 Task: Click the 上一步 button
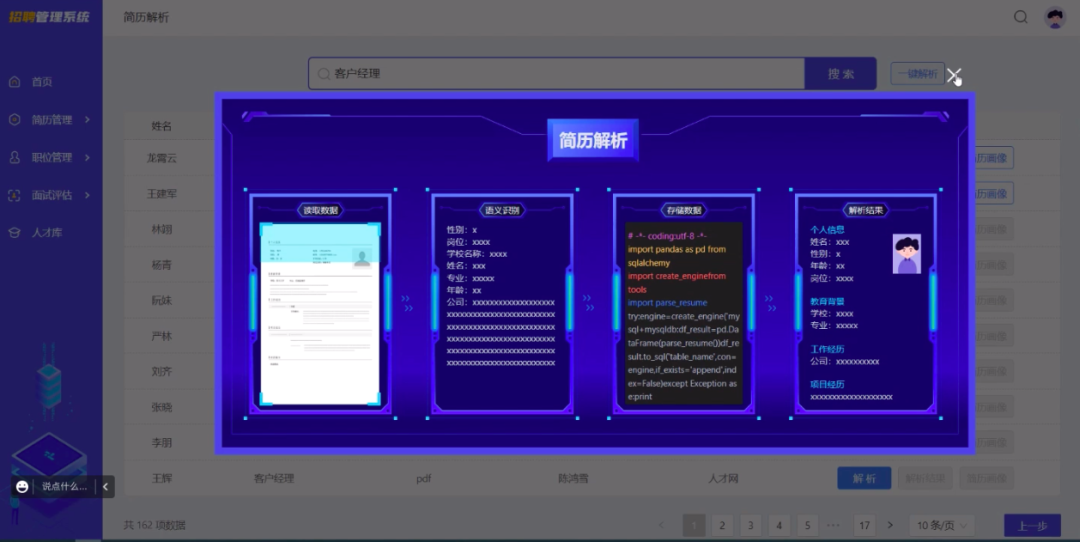coord(1032,525)
